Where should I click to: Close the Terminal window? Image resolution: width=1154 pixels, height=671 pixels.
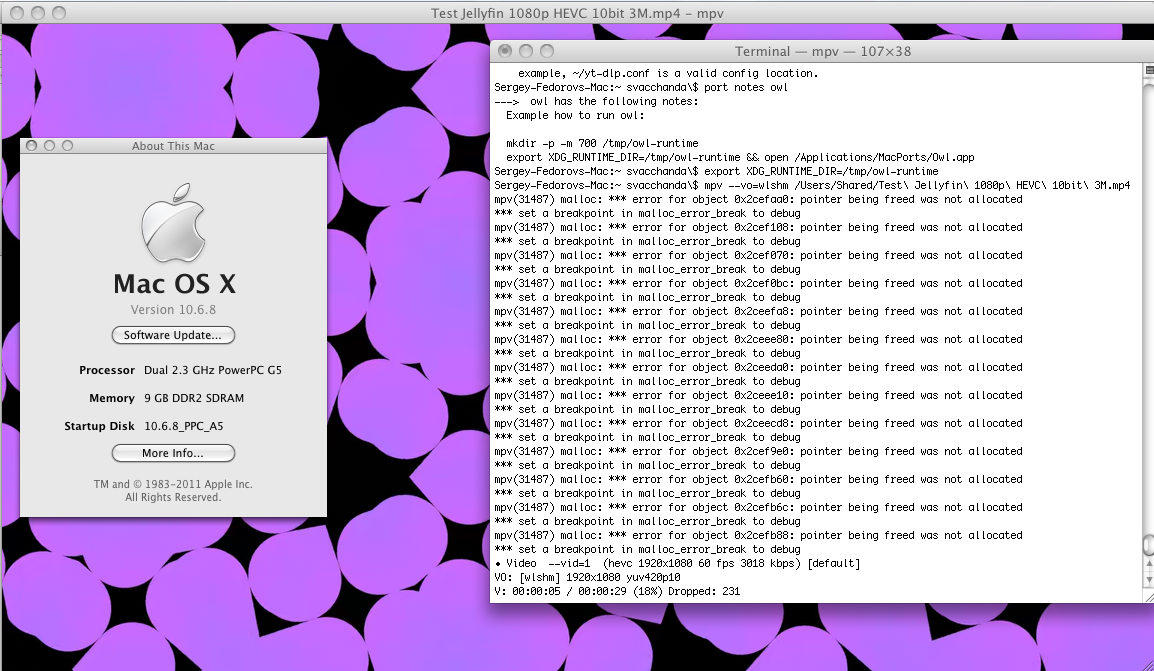pyautogui.click(x=505, y=51)
